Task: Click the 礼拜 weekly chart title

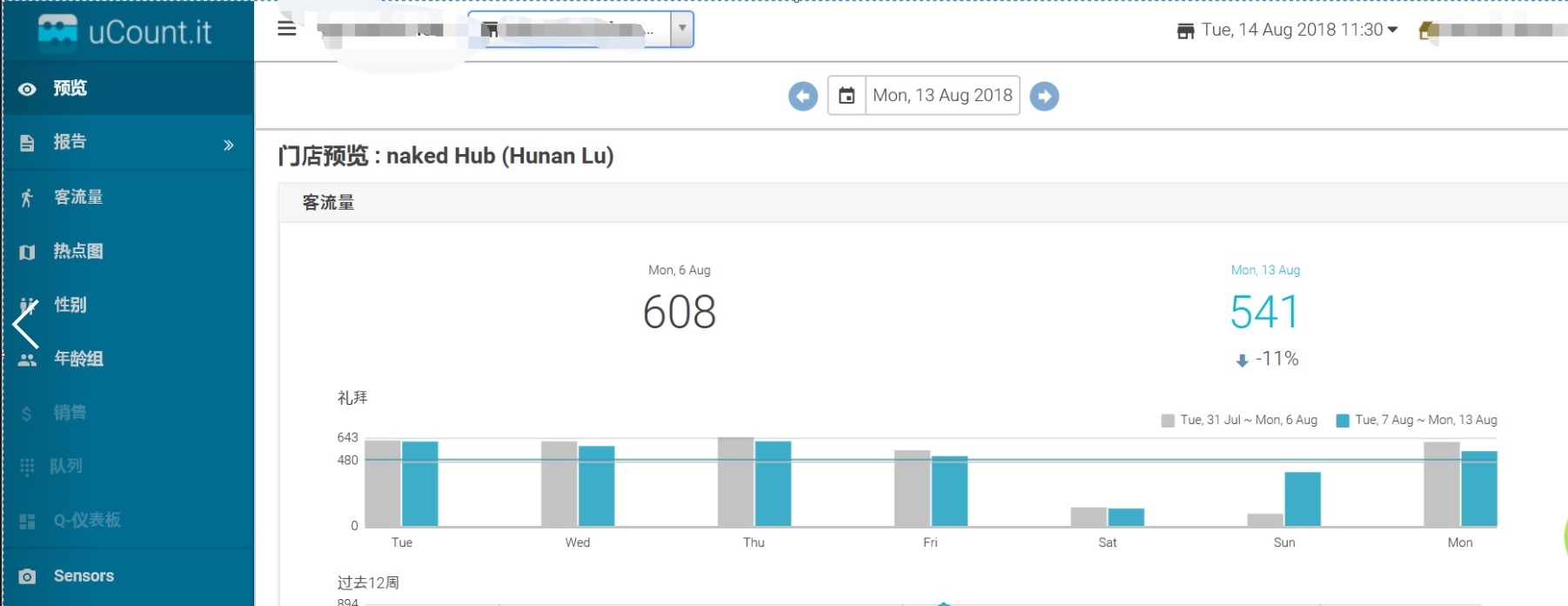Action: 352,398
